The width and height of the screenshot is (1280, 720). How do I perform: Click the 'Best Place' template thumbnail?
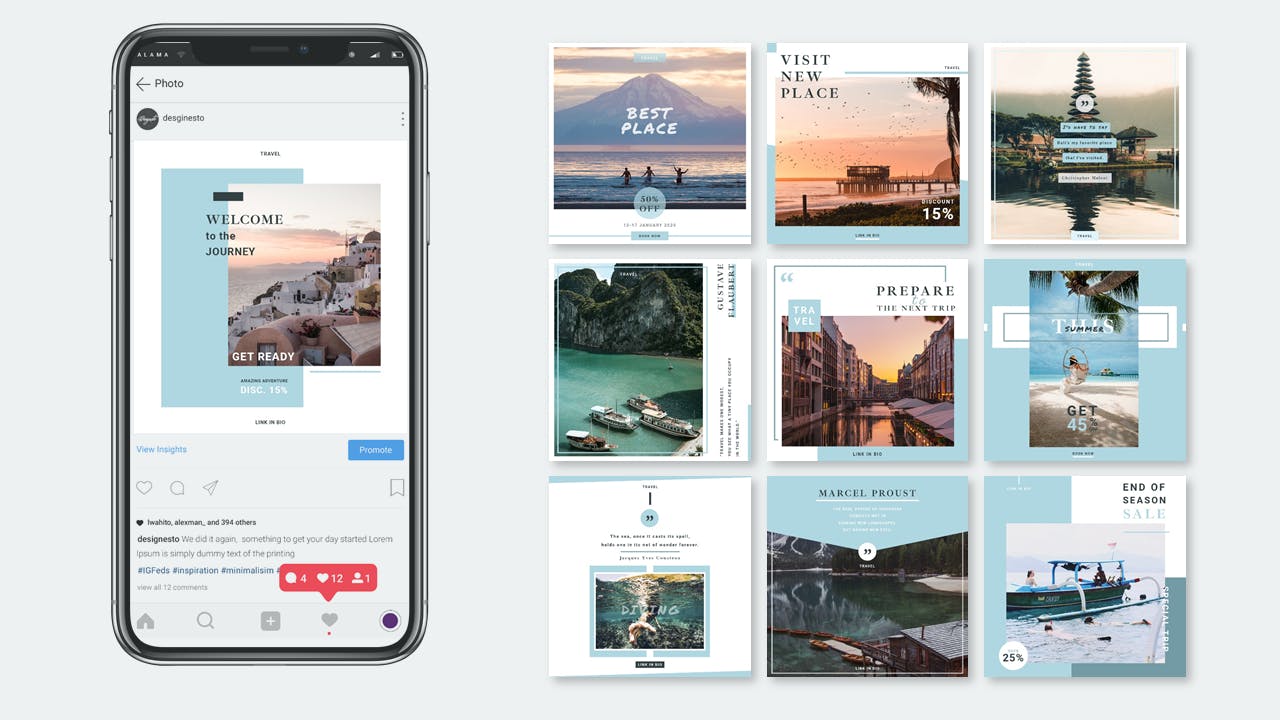click(x=649, y=140)
